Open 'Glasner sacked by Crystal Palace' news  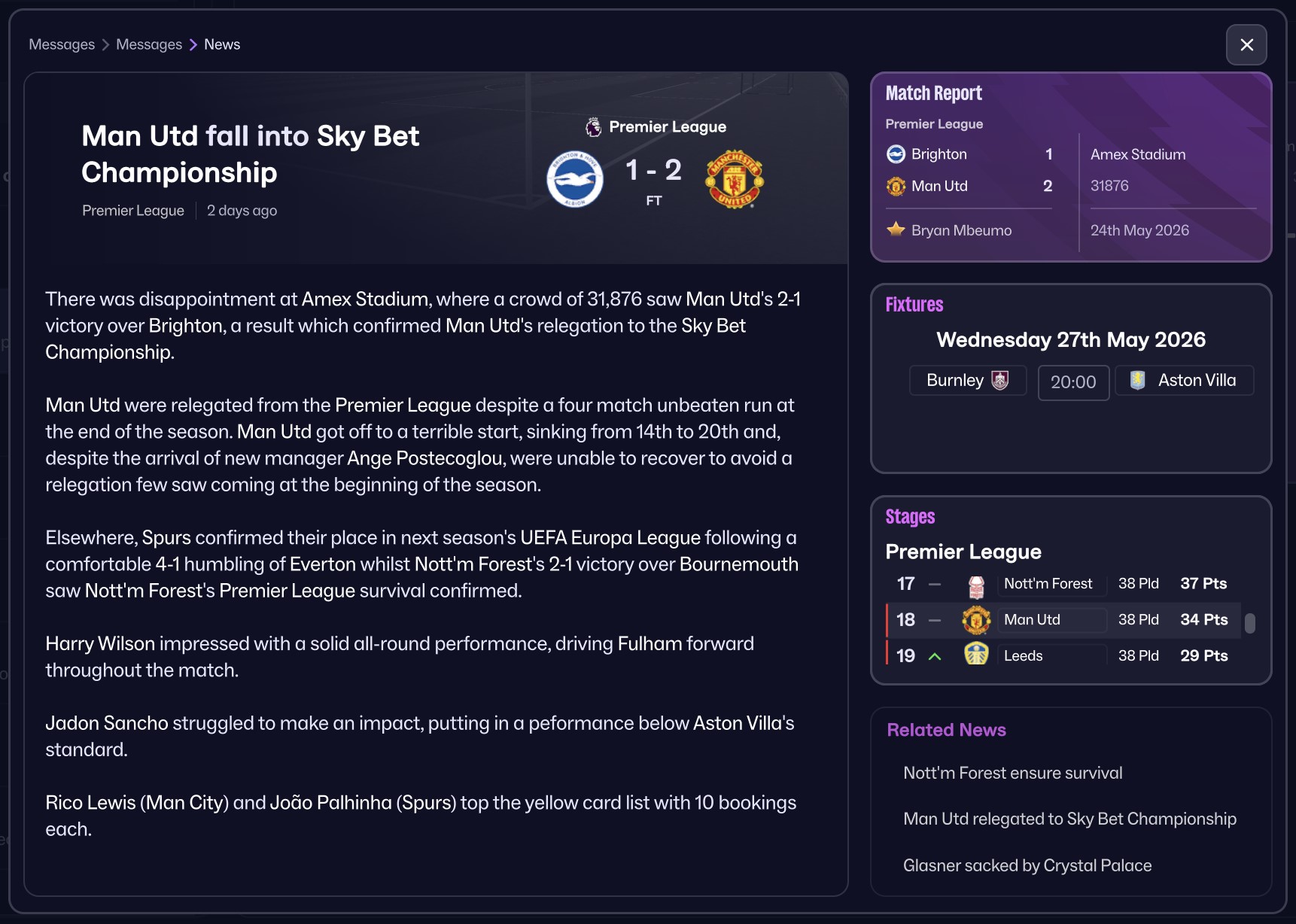pyautogui.click(x=1027, y=865)
